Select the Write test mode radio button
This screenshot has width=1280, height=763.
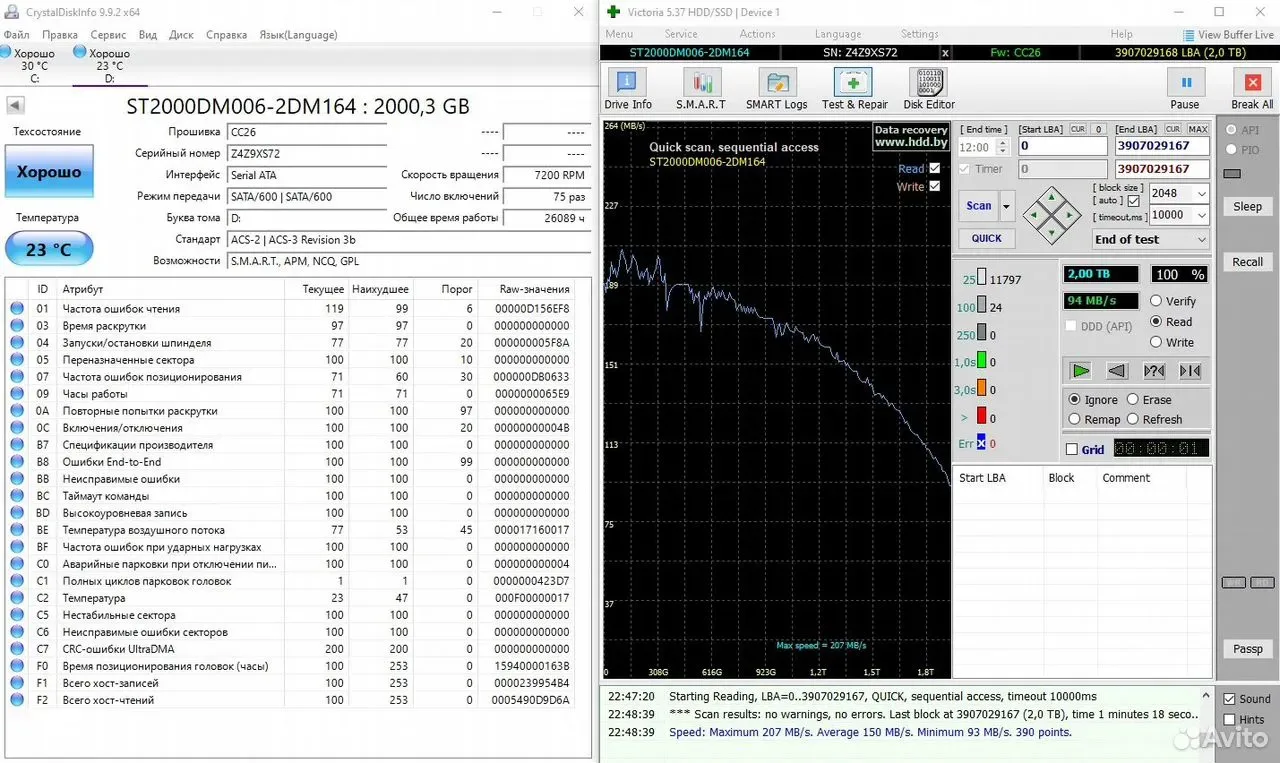click(x=1156, y=342)
